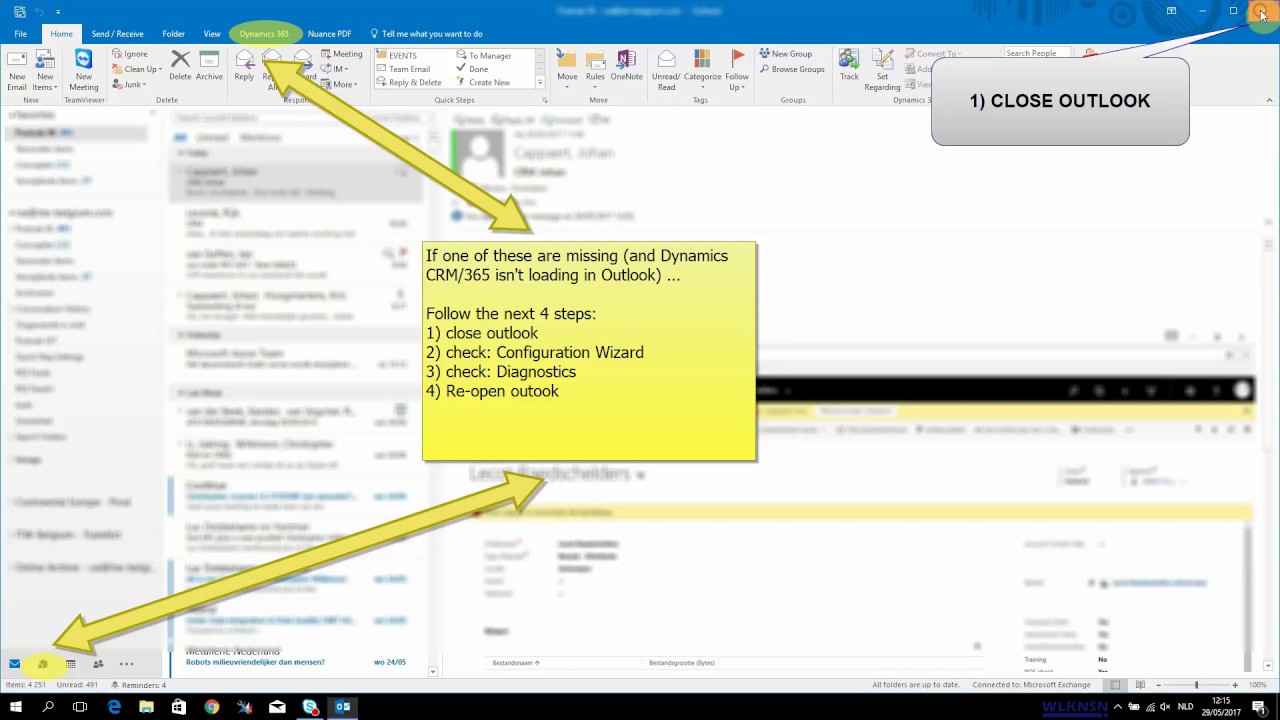Archive the selected message
Viewport: 1280px width, 720px height.
coord(209,66)
